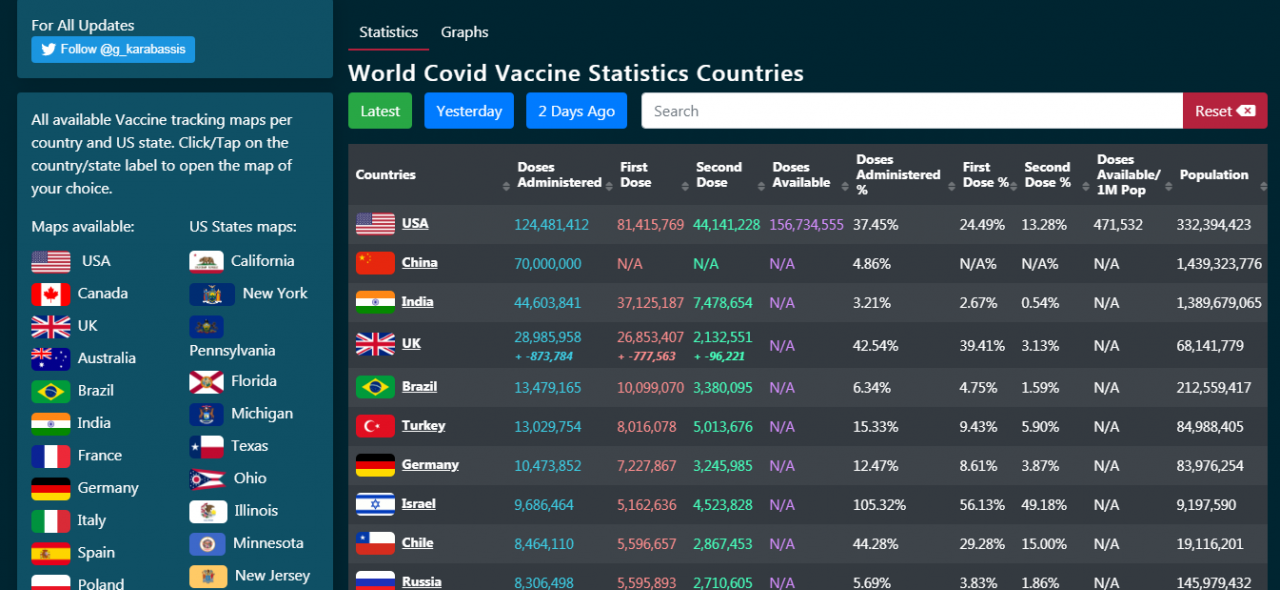Click the Israel flag in the table
This screenshot has width=1280, height=590.
click(375, 504)
